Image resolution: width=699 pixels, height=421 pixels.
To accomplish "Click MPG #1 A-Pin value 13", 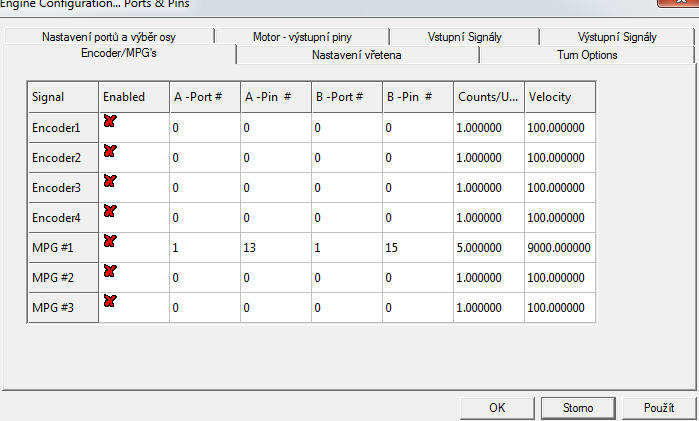I will pos(250,248).
